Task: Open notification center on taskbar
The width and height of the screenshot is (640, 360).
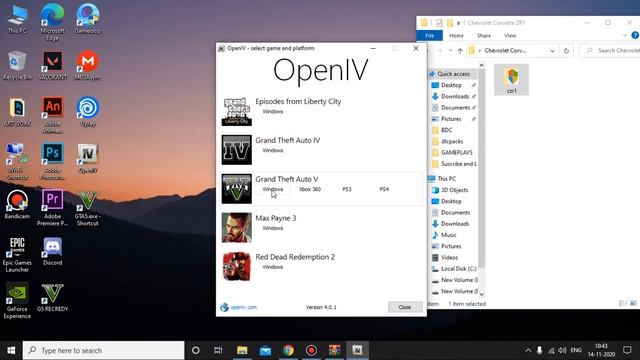Action: pos(627,350)
